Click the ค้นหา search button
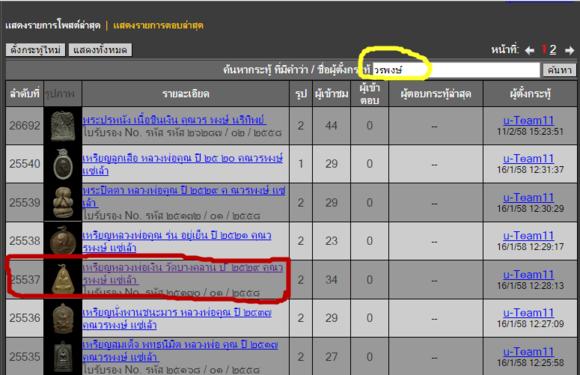This screenshot has height=375, width=580. coord(559,70)
